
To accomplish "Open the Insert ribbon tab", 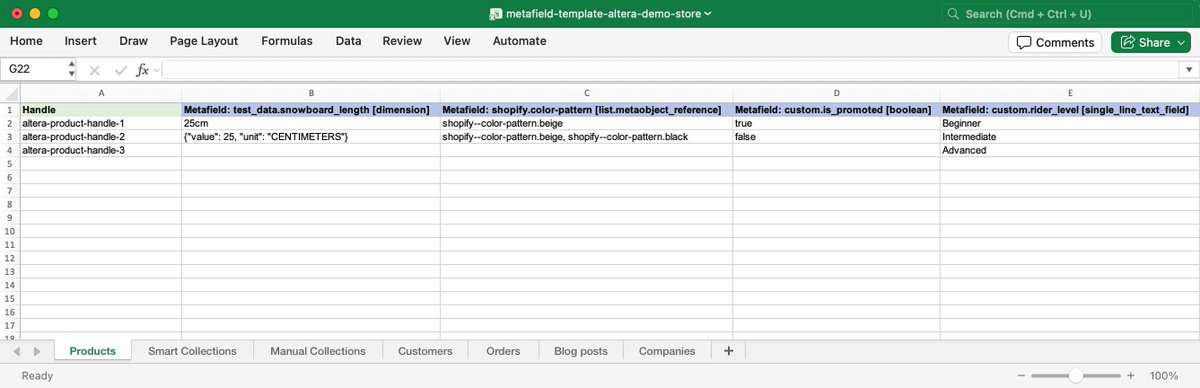I will [81, 41].
